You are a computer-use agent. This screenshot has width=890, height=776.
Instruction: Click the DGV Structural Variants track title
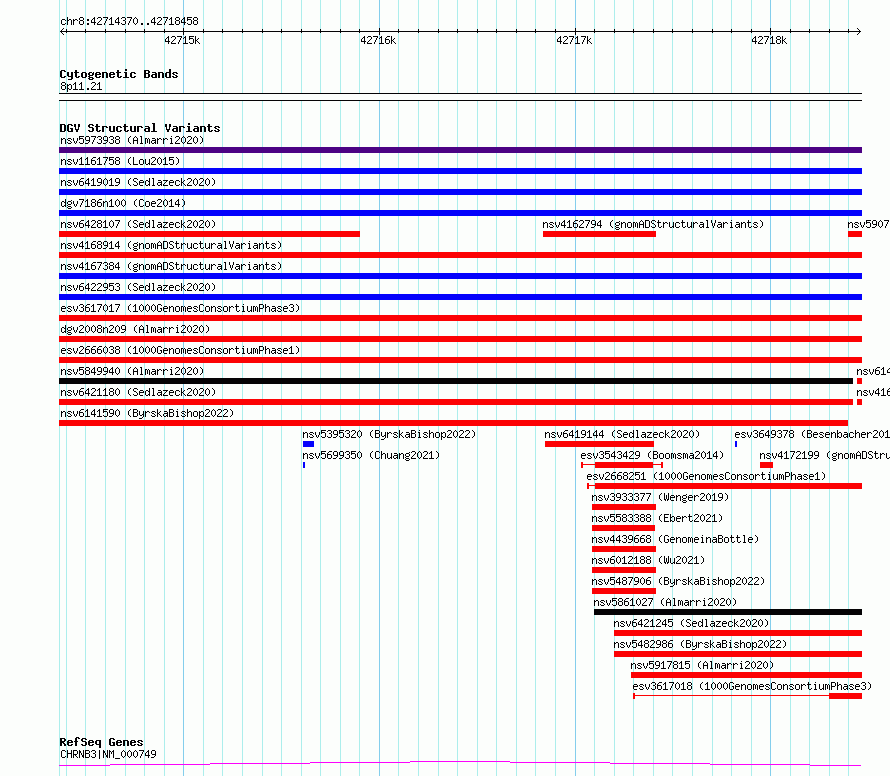pyautogui.click(x=140, y=128)
